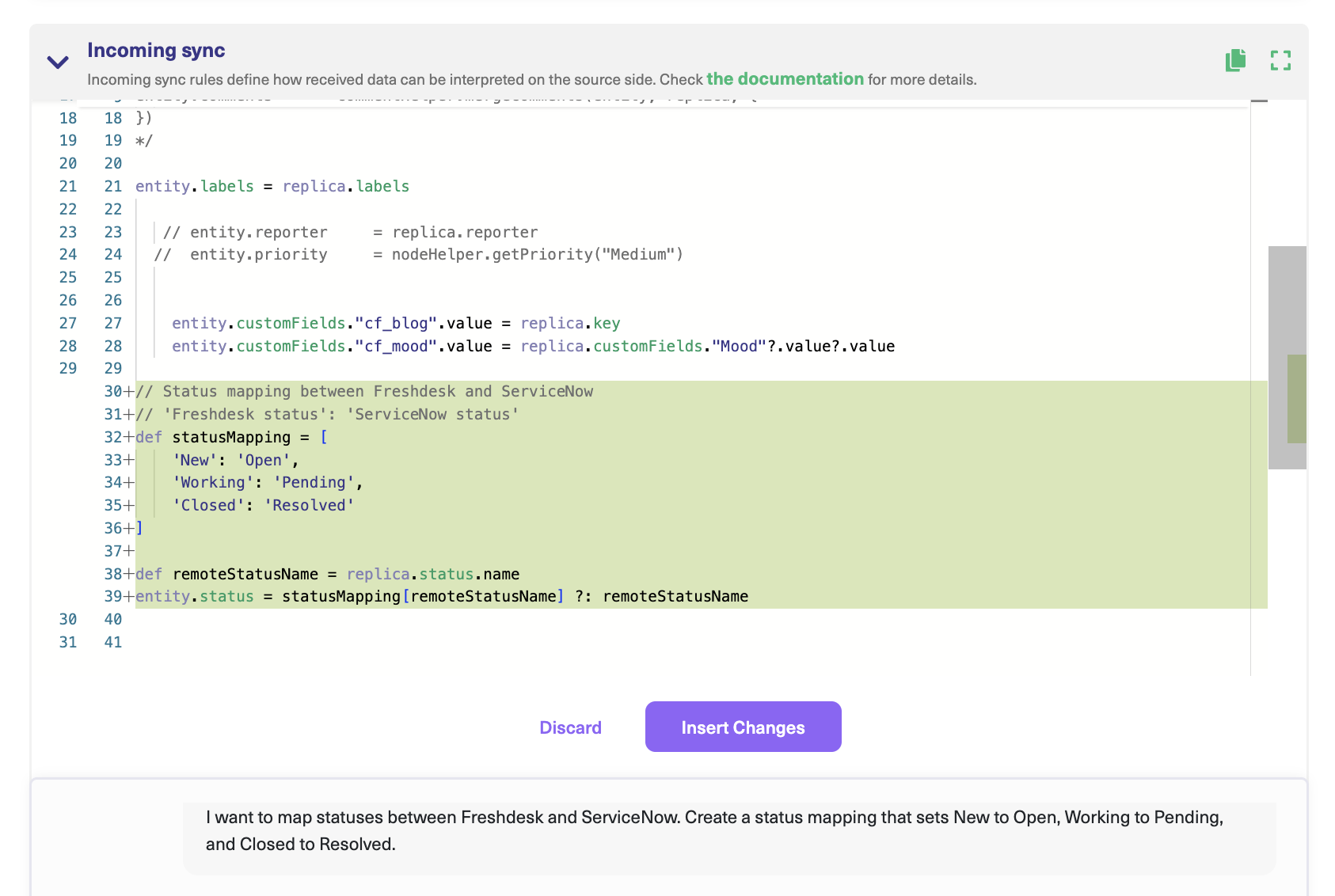This screenshot has height=896, width=1335.
Task: Click the 'New': 'Open' mapping line
Action: coord(235,460)
